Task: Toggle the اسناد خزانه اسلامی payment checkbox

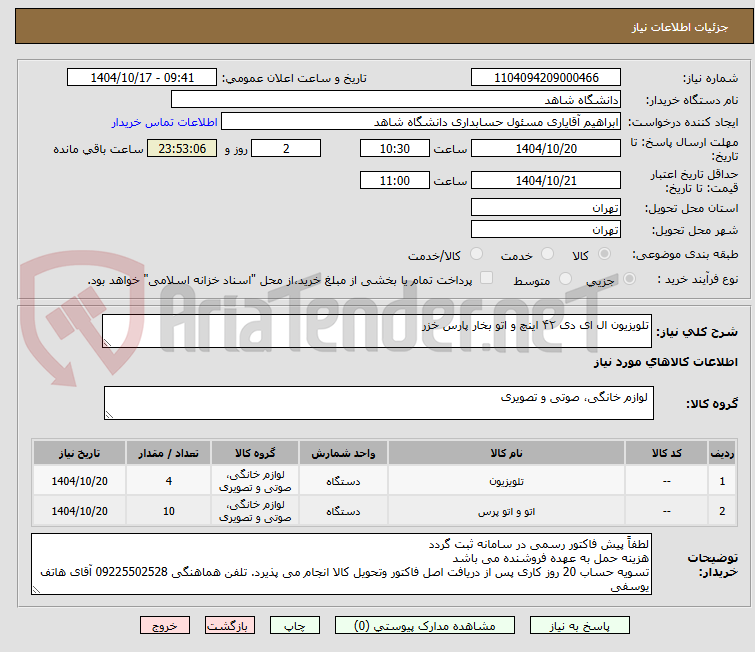Action: (x=487, y=278)
